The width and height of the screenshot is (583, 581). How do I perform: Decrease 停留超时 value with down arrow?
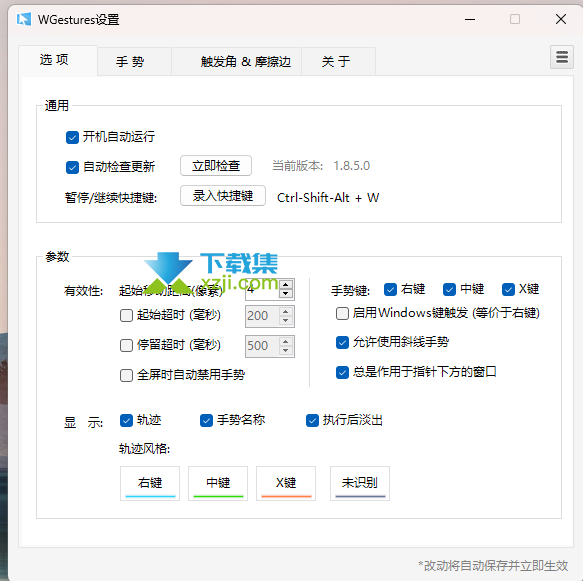tap(286, 351)
